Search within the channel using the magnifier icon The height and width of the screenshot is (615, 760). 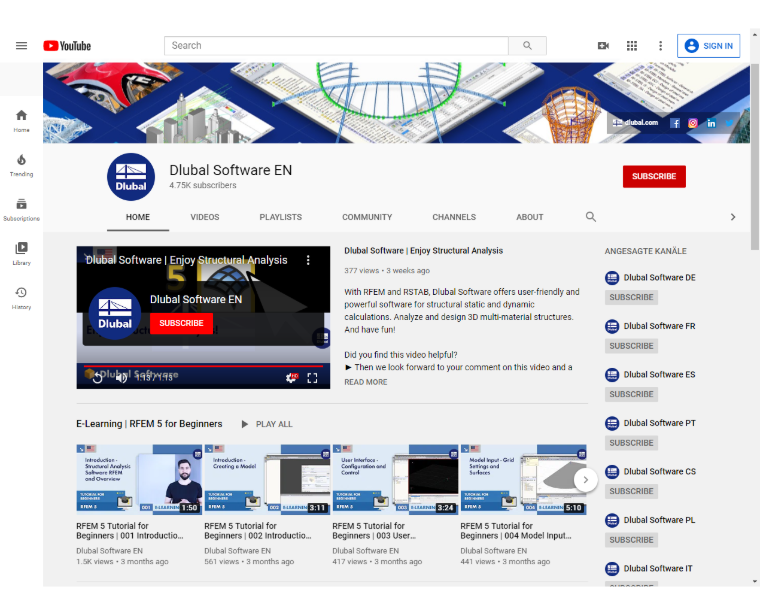(x=590, y=217)
